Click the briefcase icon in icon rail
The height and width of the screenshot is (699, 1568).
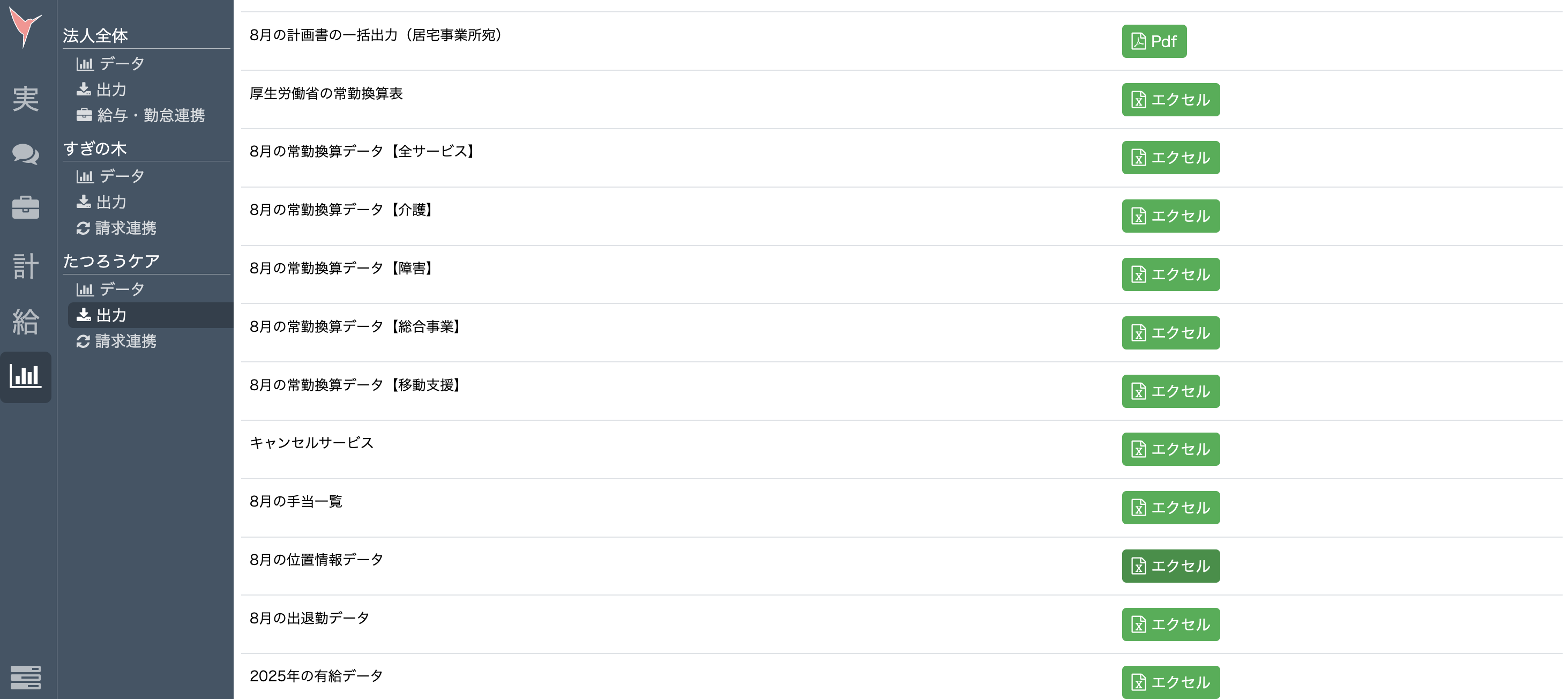tap(26, 207)
